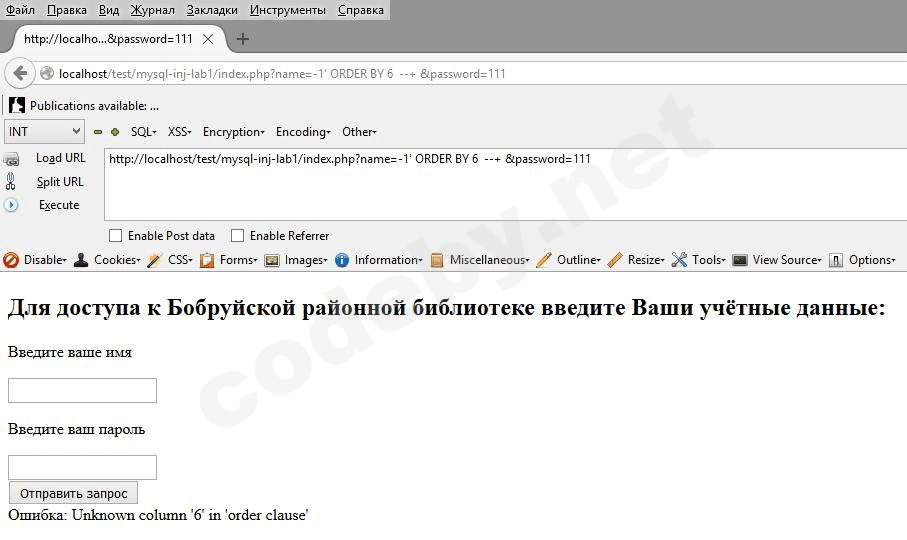Viewport: 907px width, 540px height.
Task: Open the Outline menu label
Action: coord(578,260)
